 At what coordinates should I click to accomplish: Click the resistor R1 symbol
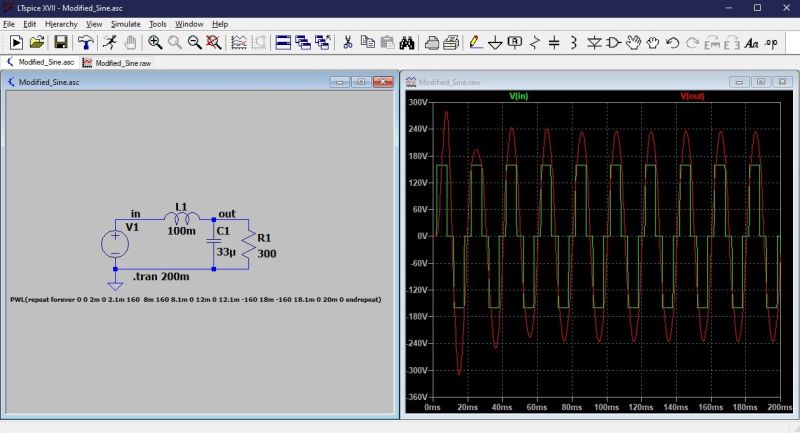(248, 243)
